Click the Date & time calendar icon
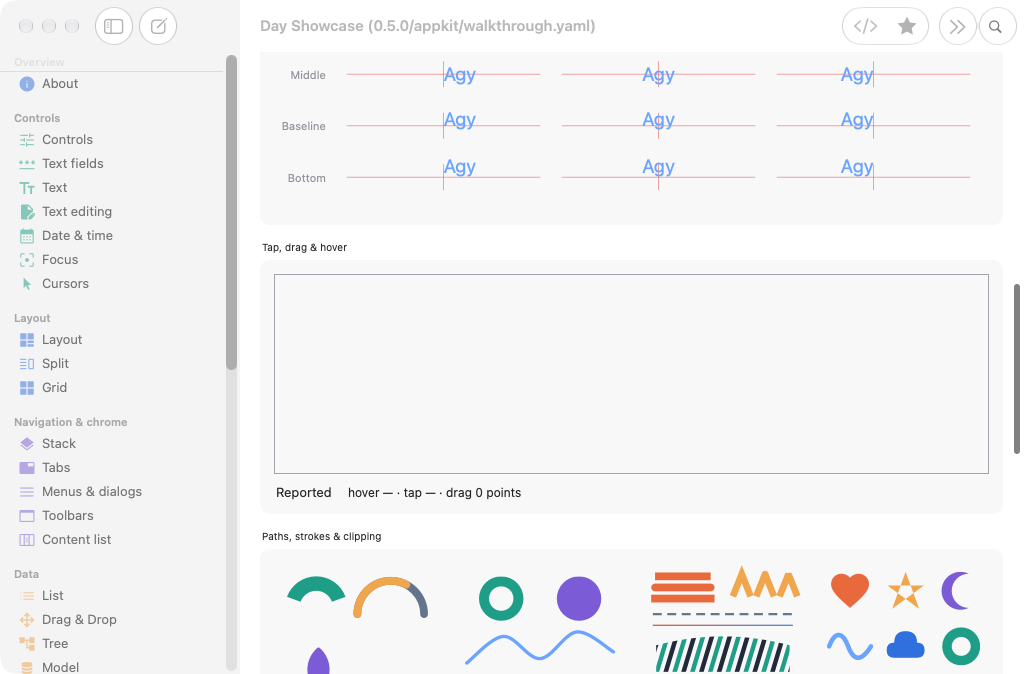Screen dimensions: 1024x674 click(27, 236)
